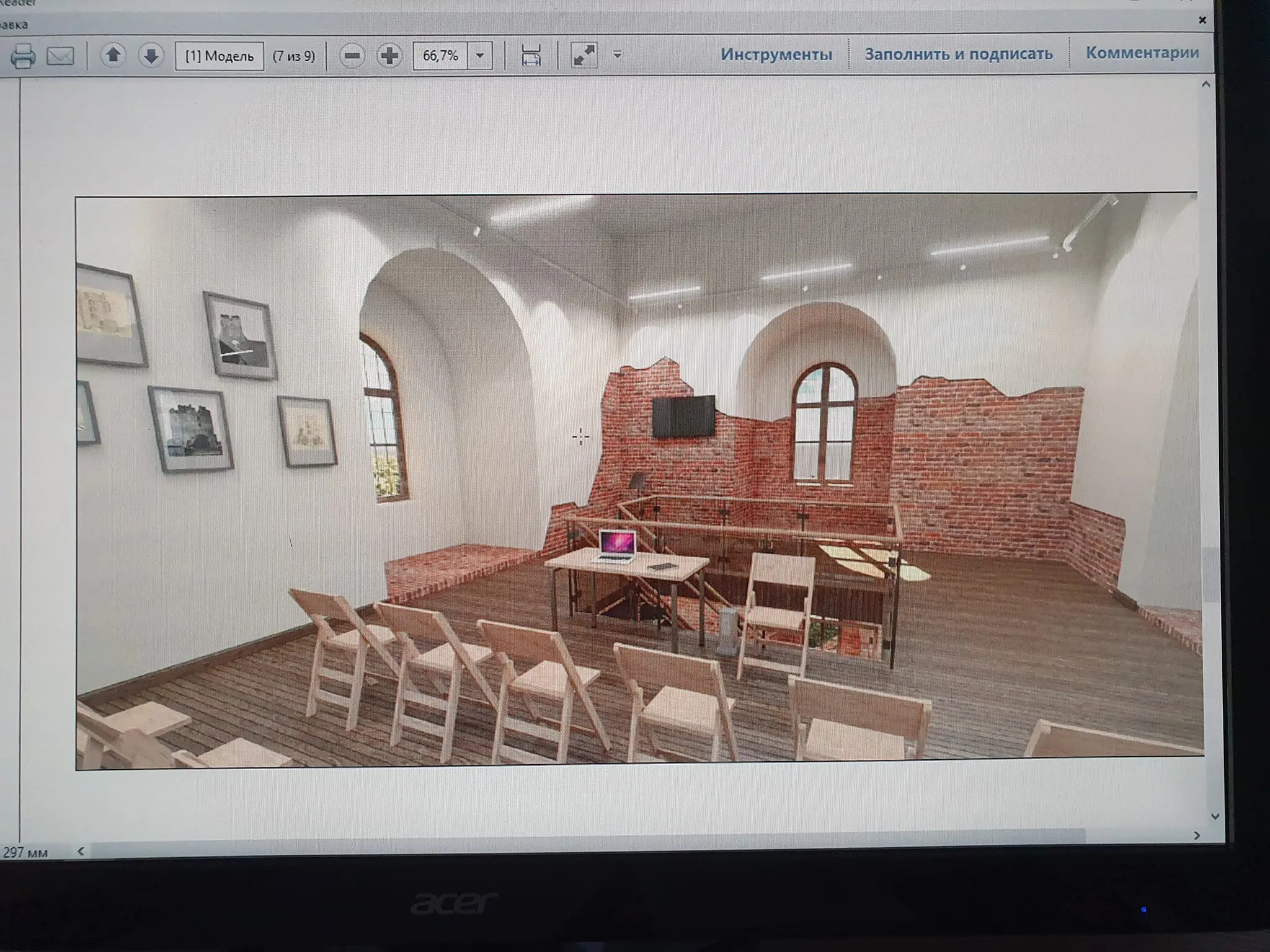Open the Комментарии pane
1270x952 pixels.
[1142, 53]
